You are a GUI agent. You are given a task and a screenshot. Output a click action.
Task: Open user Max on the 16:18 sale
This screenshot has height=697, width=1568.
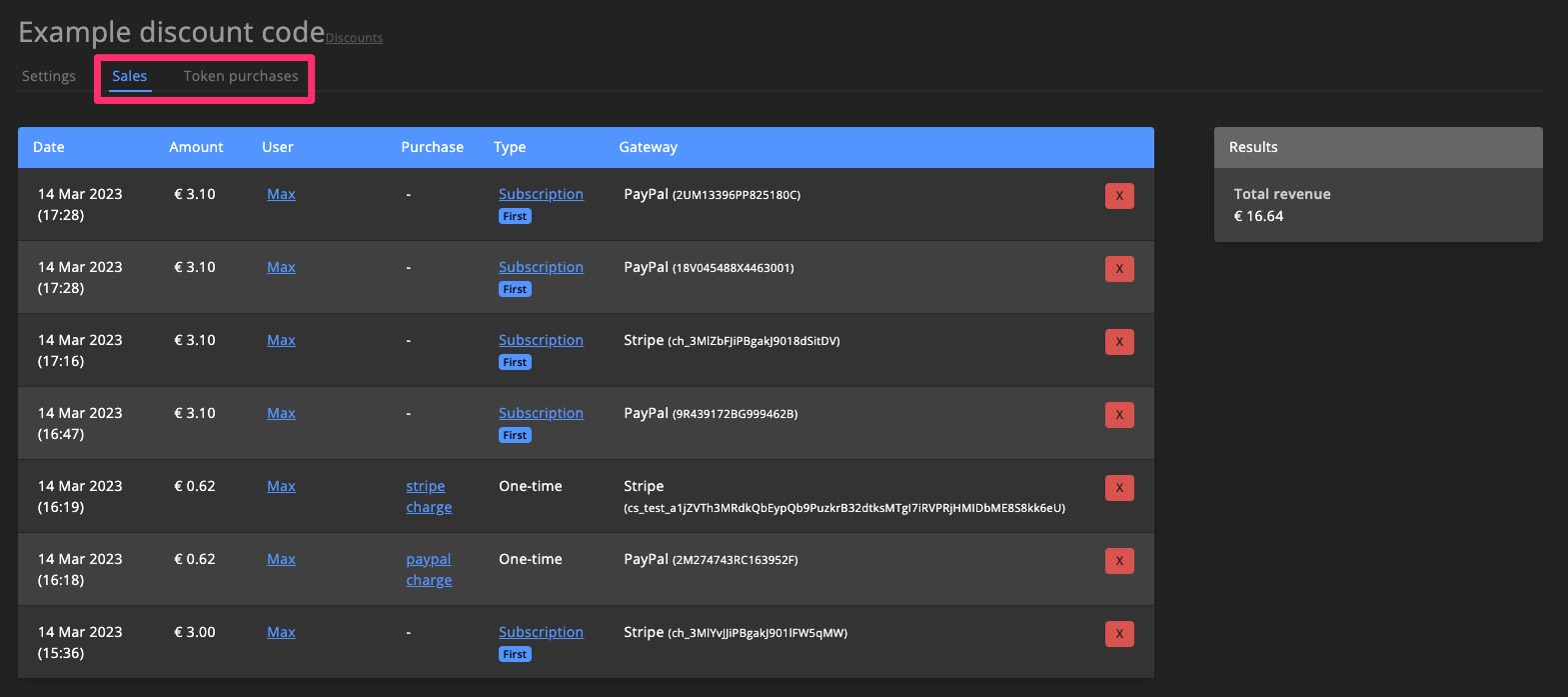(x=281, y=559)
